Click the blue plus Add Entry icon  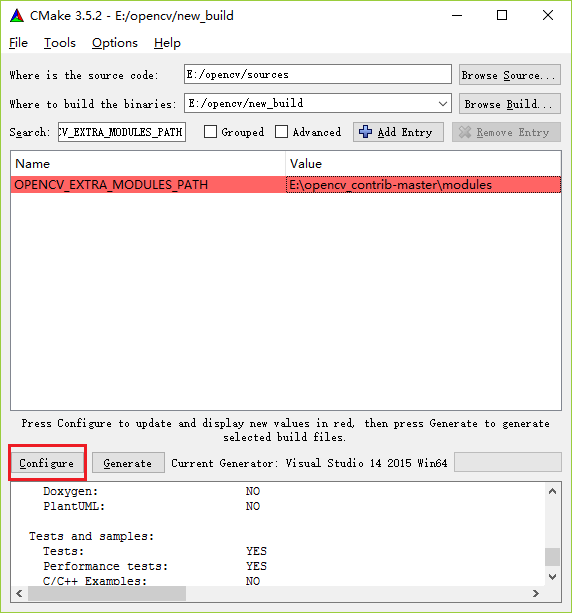[x=366, y=132]
